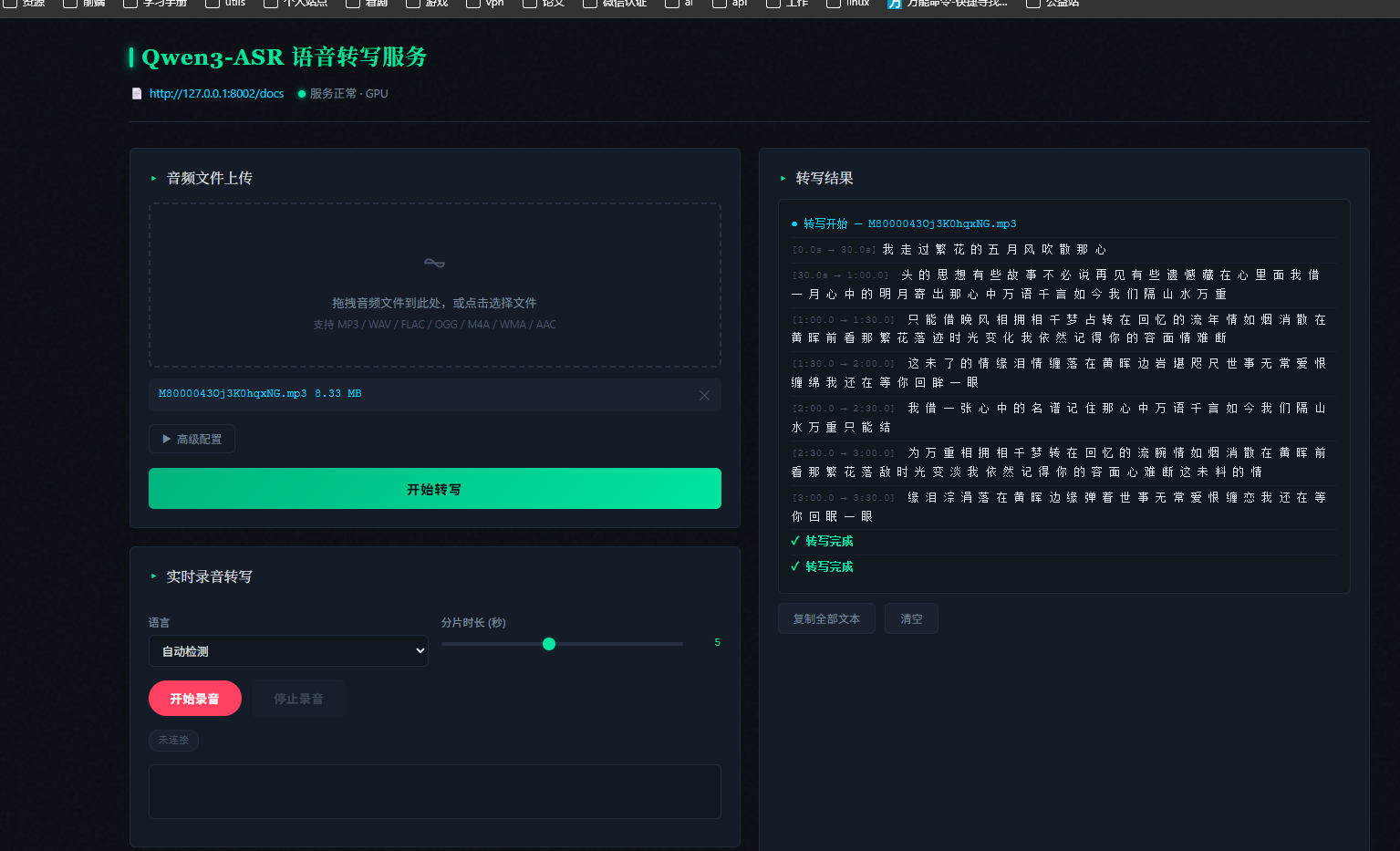Select the [1:00.0 → 1:30.0] transcript segment
1400x851 pixels.
(1063, 328)
